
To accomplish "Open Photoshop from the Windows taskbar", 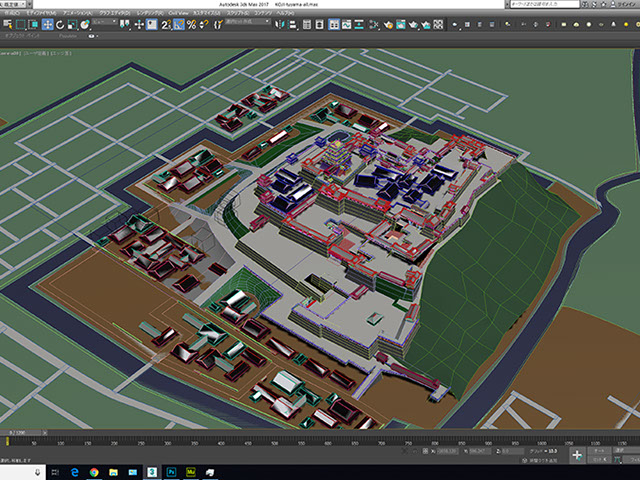I will click(171, 471).
